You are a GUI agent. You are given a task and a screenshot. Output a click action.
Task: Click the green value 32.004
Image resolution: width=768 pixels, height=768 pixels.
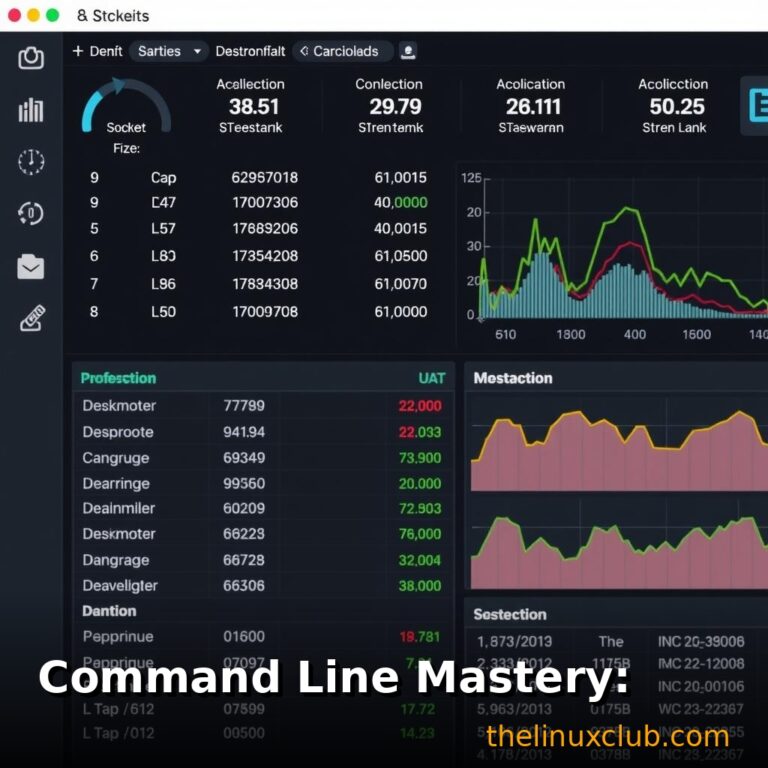click(420, 560)
